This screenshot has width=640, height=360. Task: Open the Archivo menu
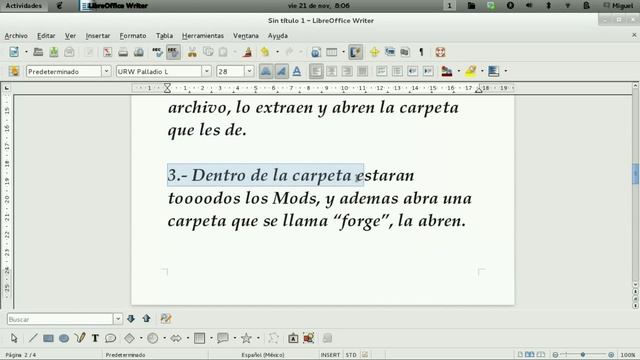[x=16, y=36]
